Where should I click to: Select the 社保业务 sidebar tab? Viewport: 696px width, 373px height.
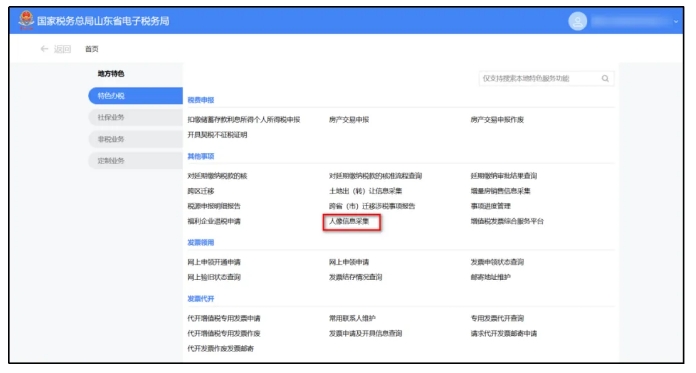coord(135,117)
